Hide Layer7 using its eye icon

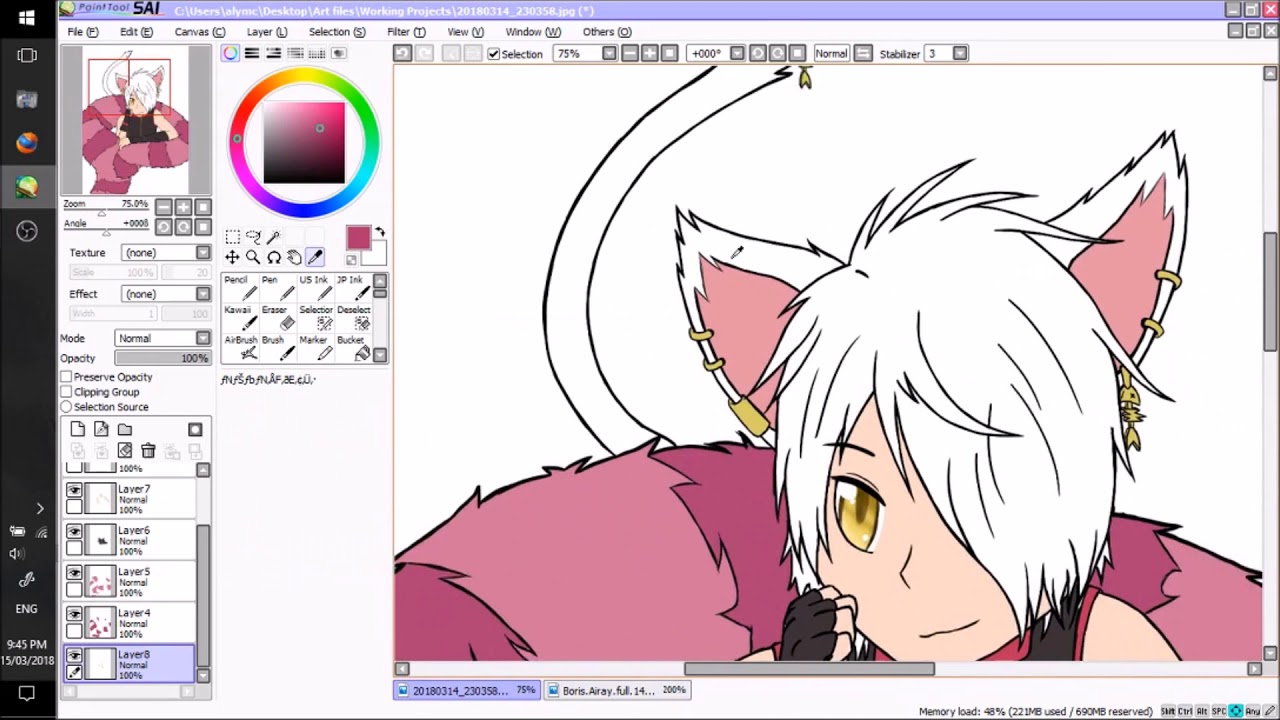click(74, 490)
